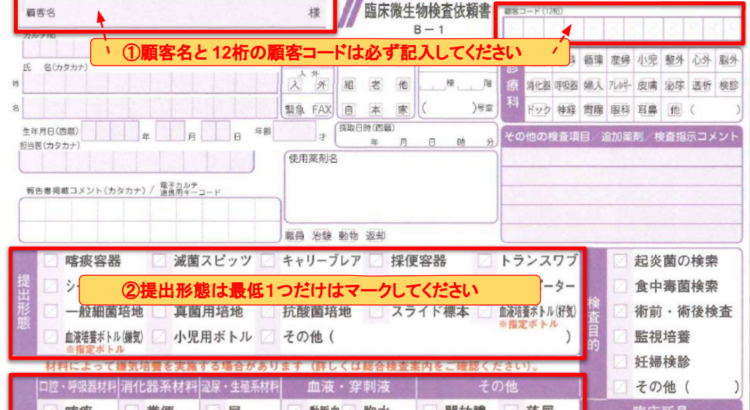Screen dimensions: 750x410
Task: Mark the 外 (outpatient) box
Action: coord(321,85)
